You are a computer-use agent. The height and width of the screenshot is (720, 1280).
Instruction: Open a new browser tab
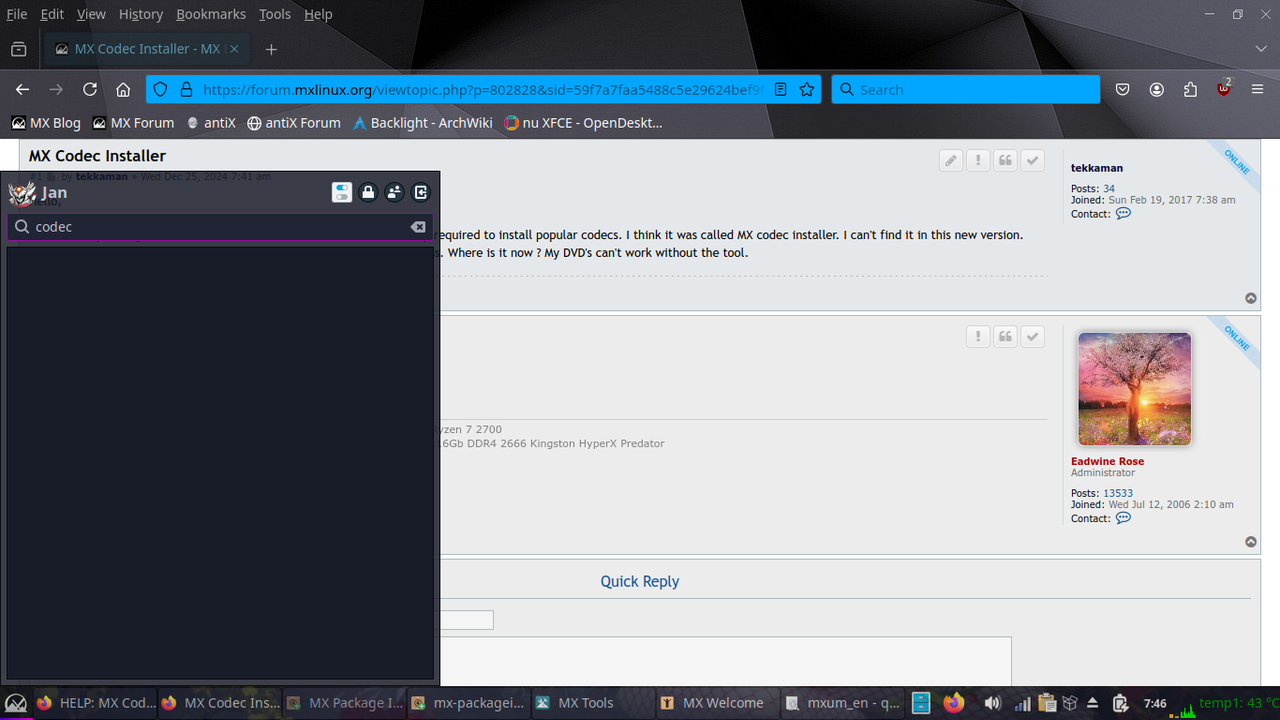coord(271,49)
